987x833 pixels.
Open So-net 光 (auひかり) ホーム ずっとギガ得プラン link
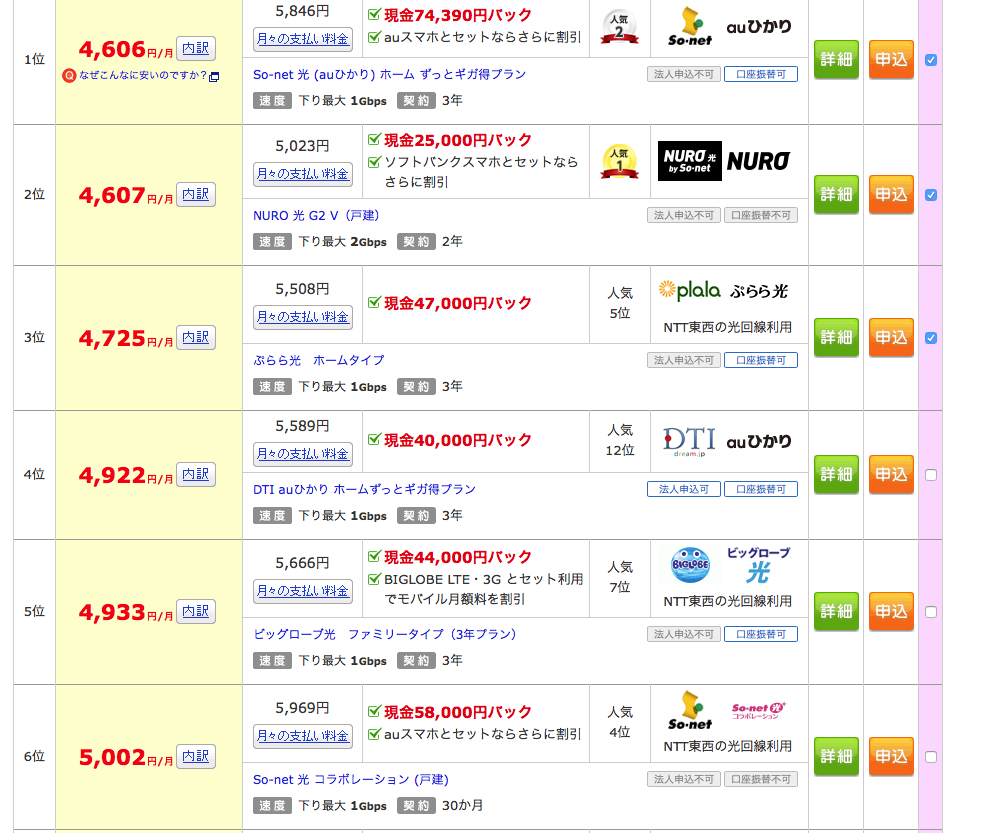point(389,74)
